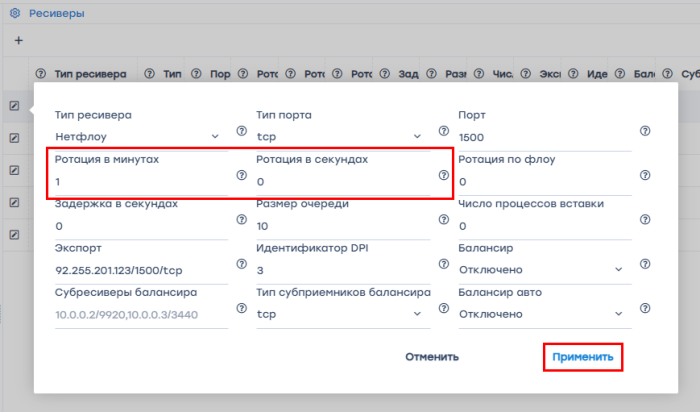Click help icon for Размер очереди

pos(442,221)
